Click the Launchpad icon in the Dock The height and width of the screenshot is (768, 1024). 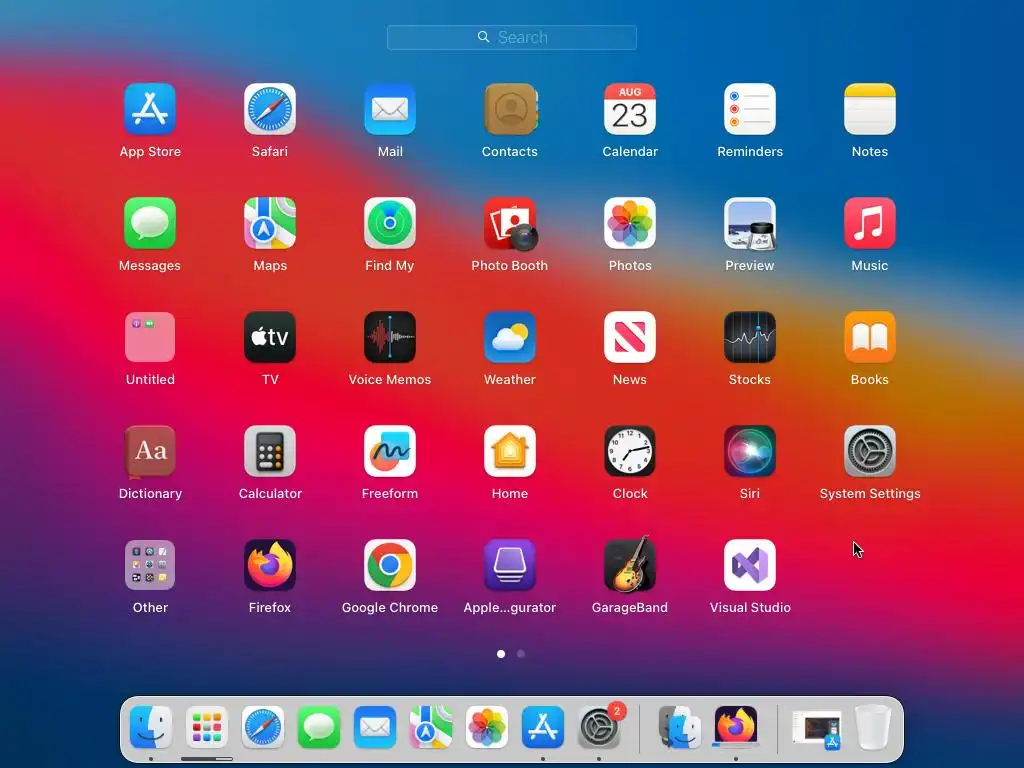click(207, 727)
